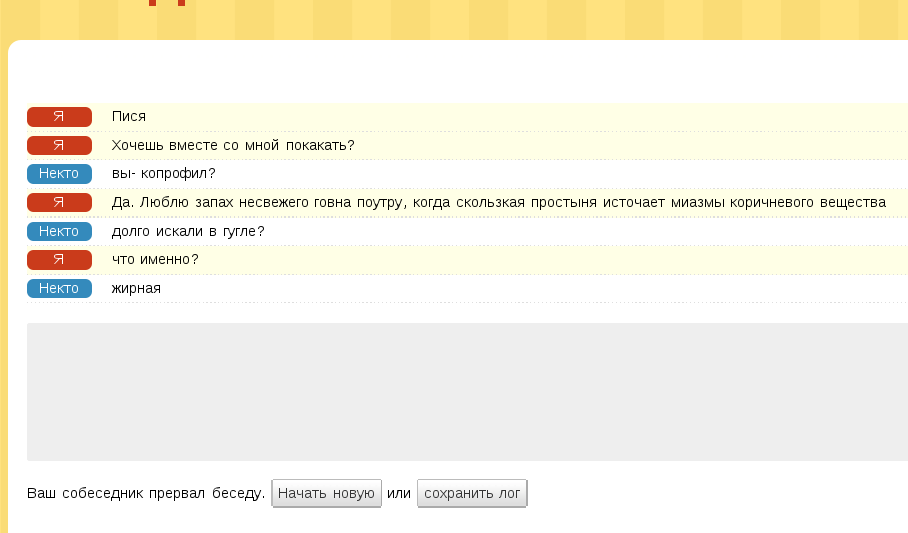Click the "сохранить лог" button
This screenshot has height=533, width=908.
point(471,494)
